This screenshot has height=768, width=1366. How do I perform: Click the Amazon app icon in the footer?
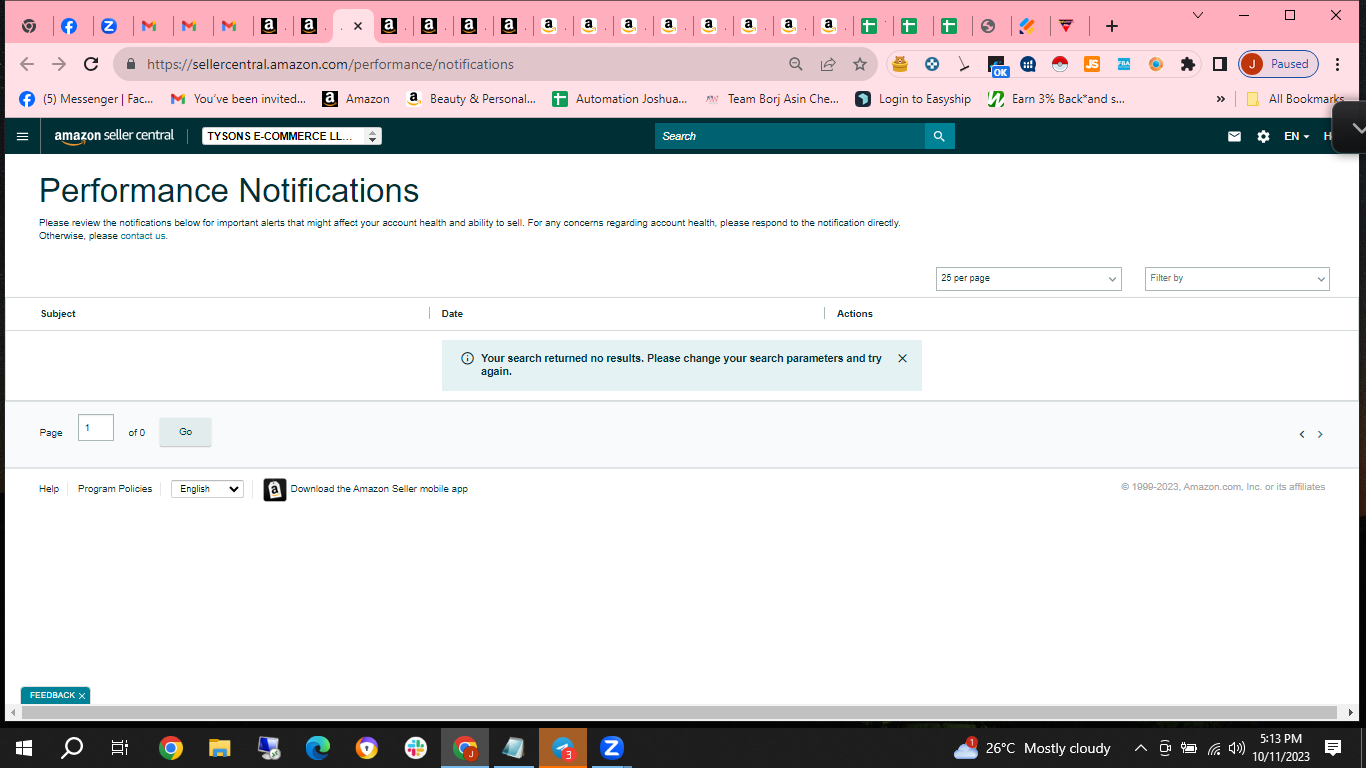(x=275, y=489)
